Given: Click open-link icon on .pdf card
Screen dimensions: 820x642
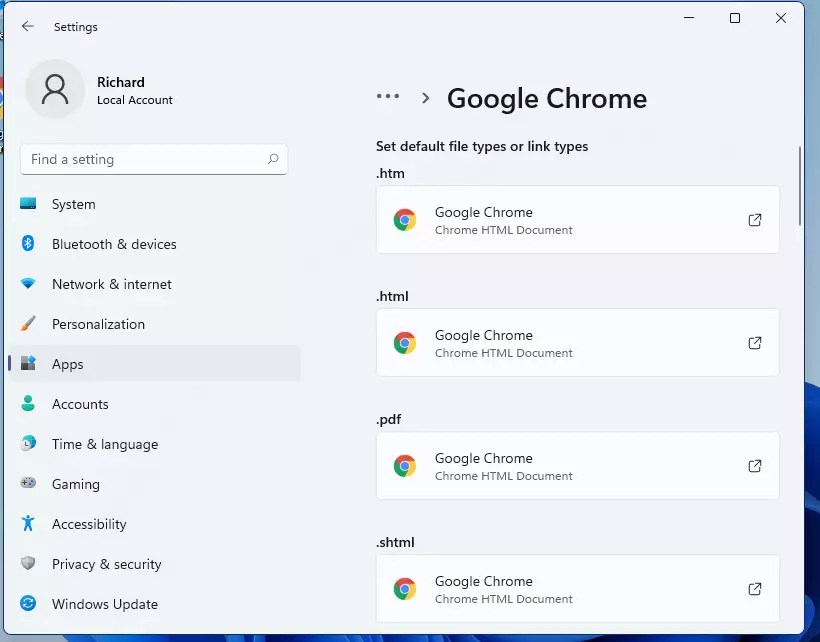Looking at the screenshot, I should (x=755, y=466).
